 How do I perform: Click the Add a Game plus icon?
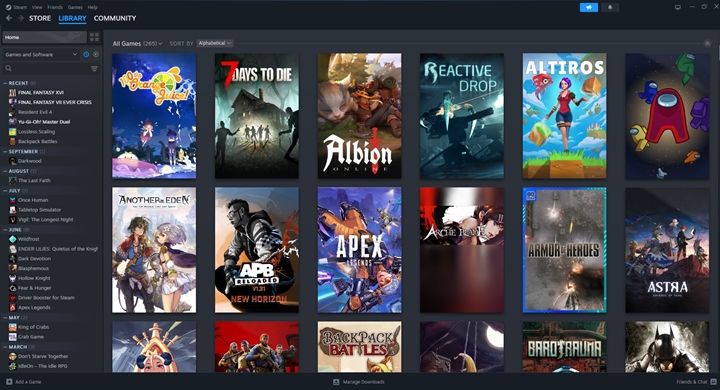click(9, 382)
